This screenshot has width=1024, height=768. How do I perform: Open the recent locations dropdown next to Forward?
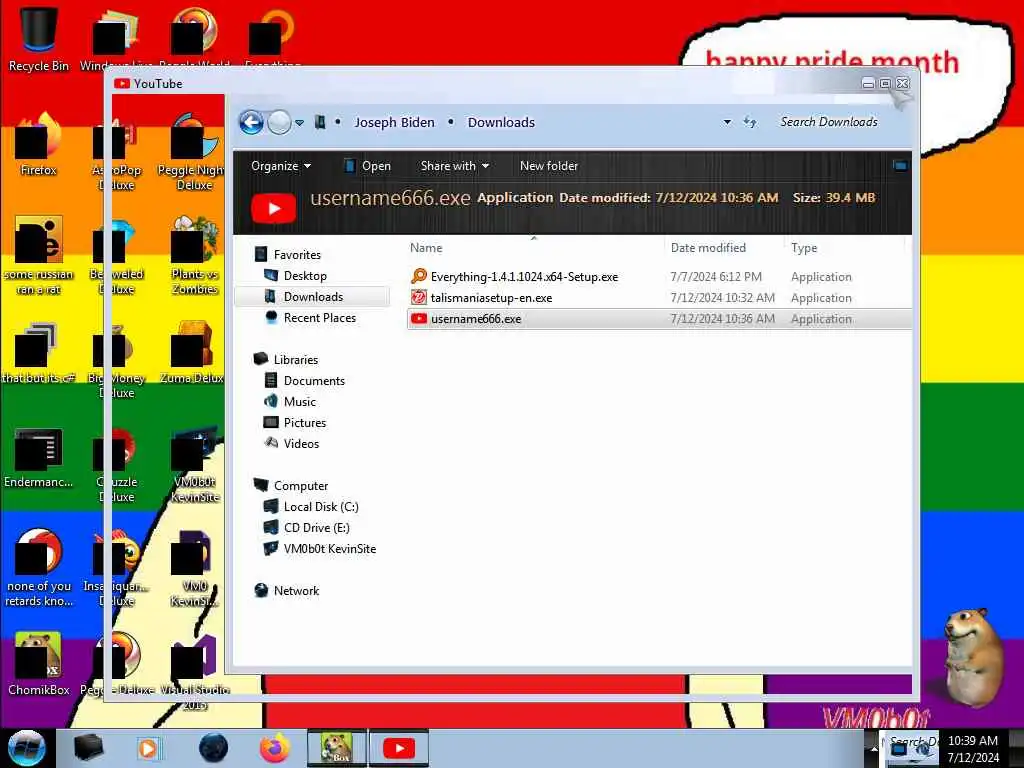point(300,123)
